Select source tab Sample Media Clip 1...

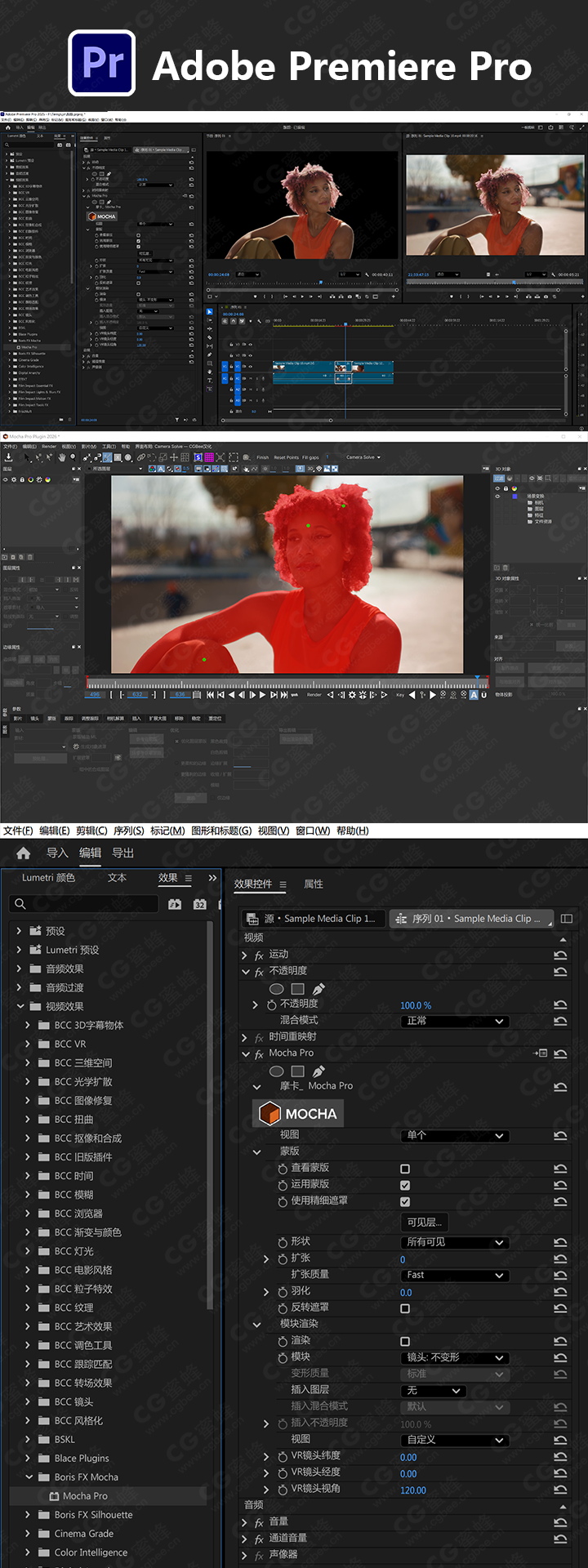point(311,919)
